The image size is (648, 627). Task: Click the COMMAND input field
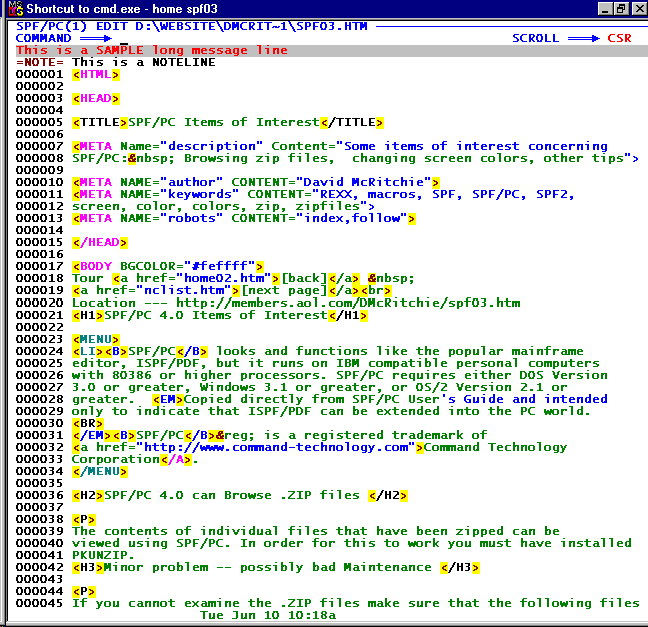click(310, 38)
